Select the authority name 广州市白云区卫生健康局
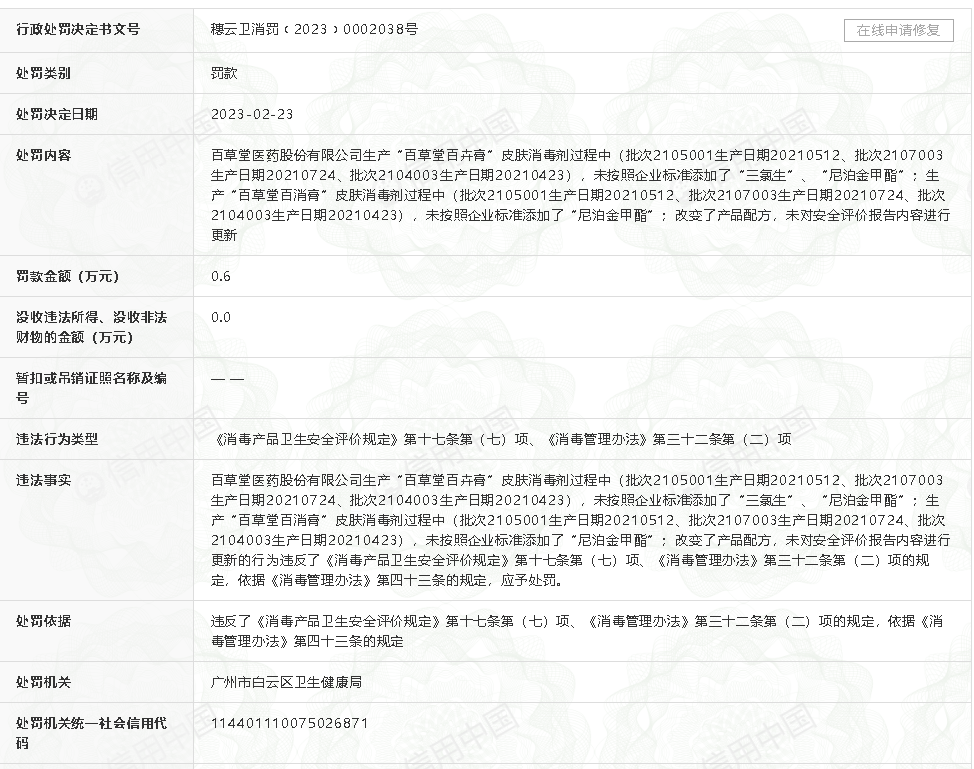974x769 pixels. click(x=286, y=682)
